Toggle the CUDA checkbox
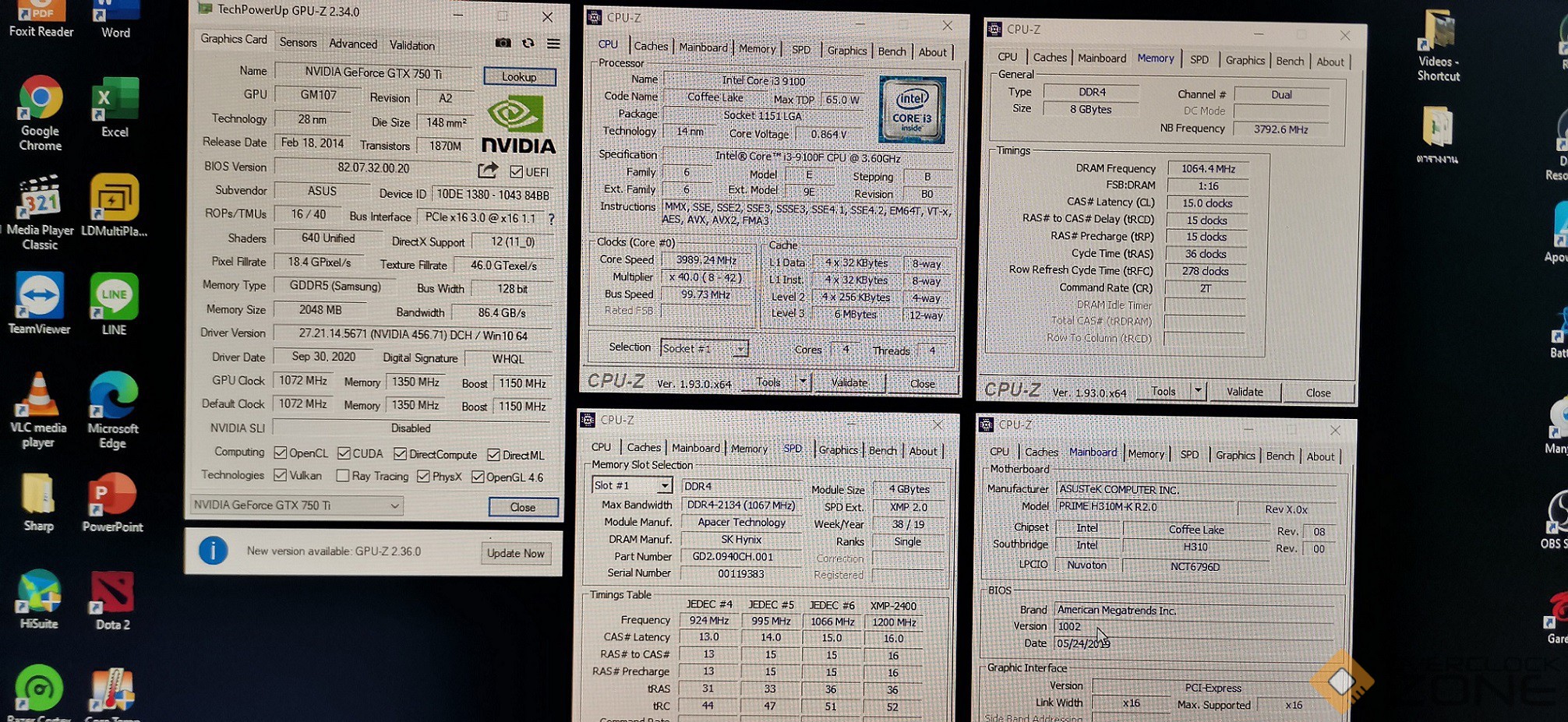The image size is (1568, 722). [344, 453]
